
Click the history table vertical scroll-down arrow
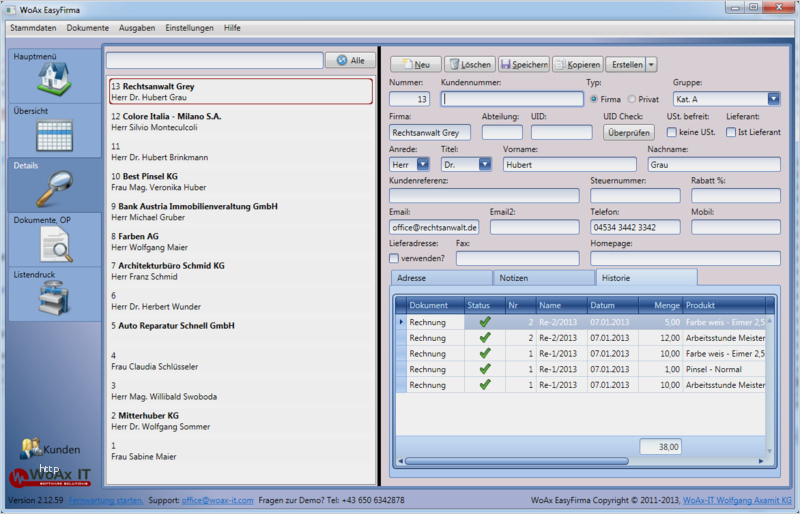(x=769, y=451)
